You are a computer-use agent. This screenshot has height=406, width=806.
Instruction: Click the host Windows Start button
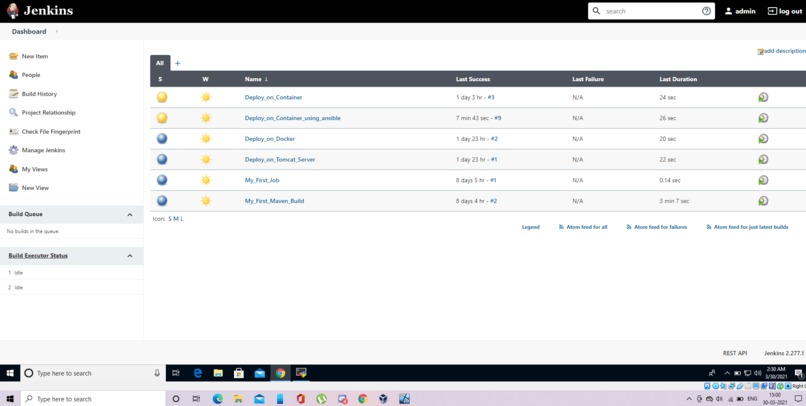9,399
